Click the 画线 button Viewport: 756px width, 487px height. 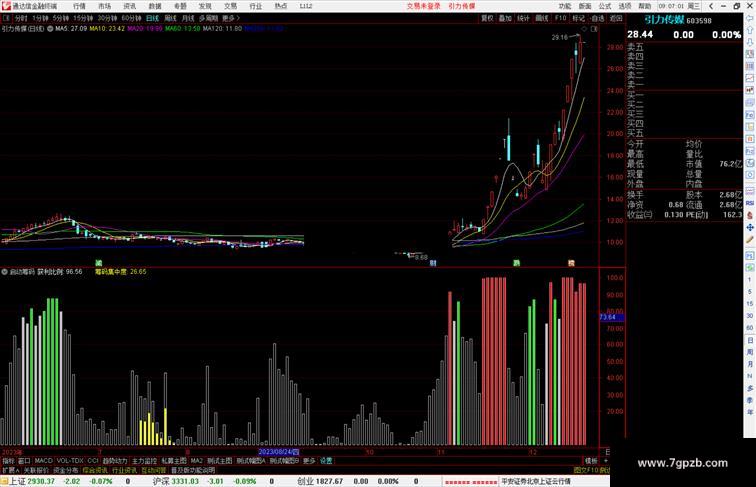[x=542, y=18]
